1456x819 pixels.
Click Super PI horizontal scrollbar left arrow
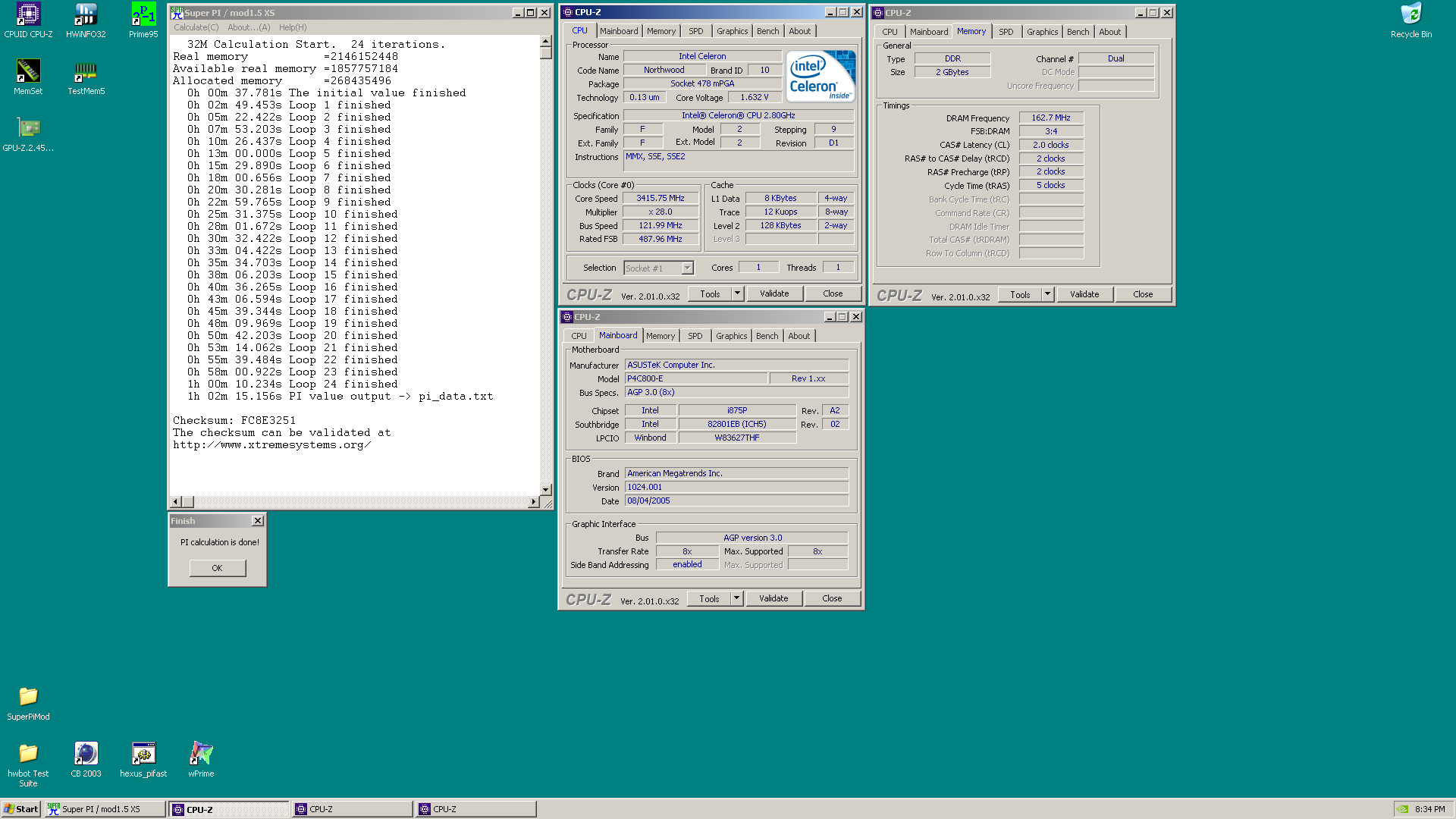[x=176, y=502]
